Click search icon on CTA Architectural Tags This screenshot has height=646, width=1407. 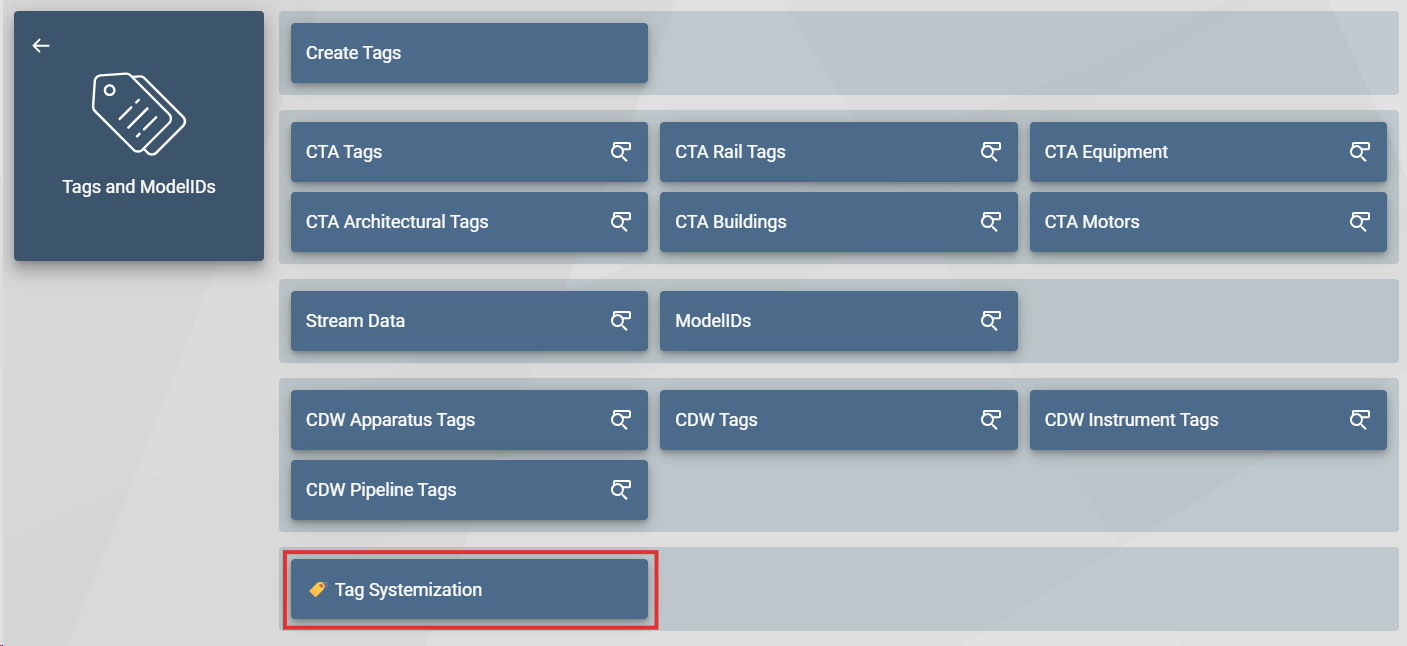[x=621, y=222]
